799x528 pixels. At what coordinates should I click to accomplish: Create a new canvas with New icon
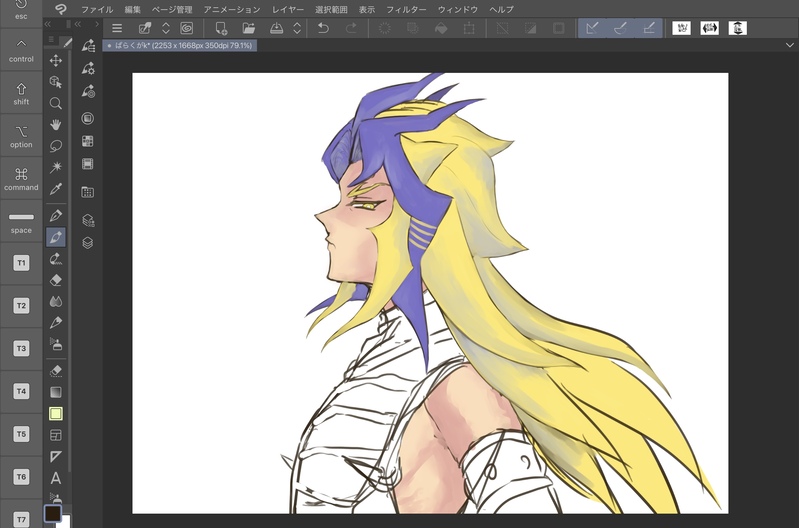(x=221, y=28)
